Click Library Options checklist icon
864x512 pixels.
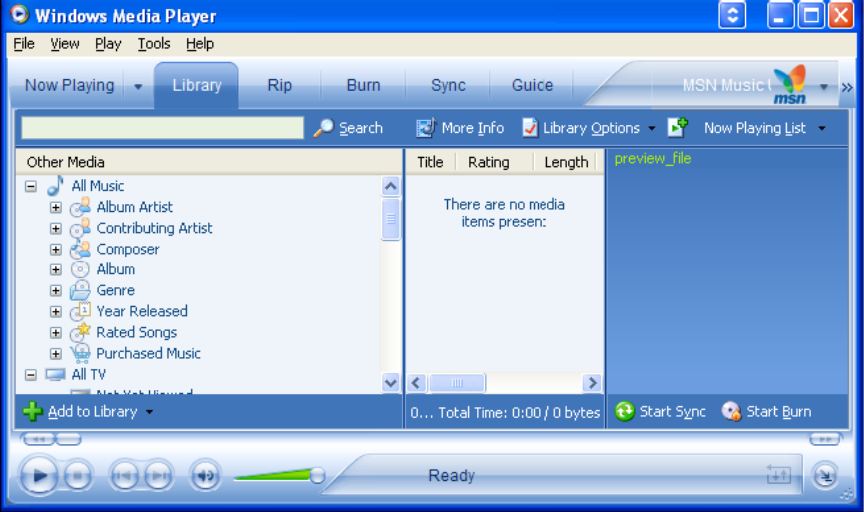(x=530, y=128)
